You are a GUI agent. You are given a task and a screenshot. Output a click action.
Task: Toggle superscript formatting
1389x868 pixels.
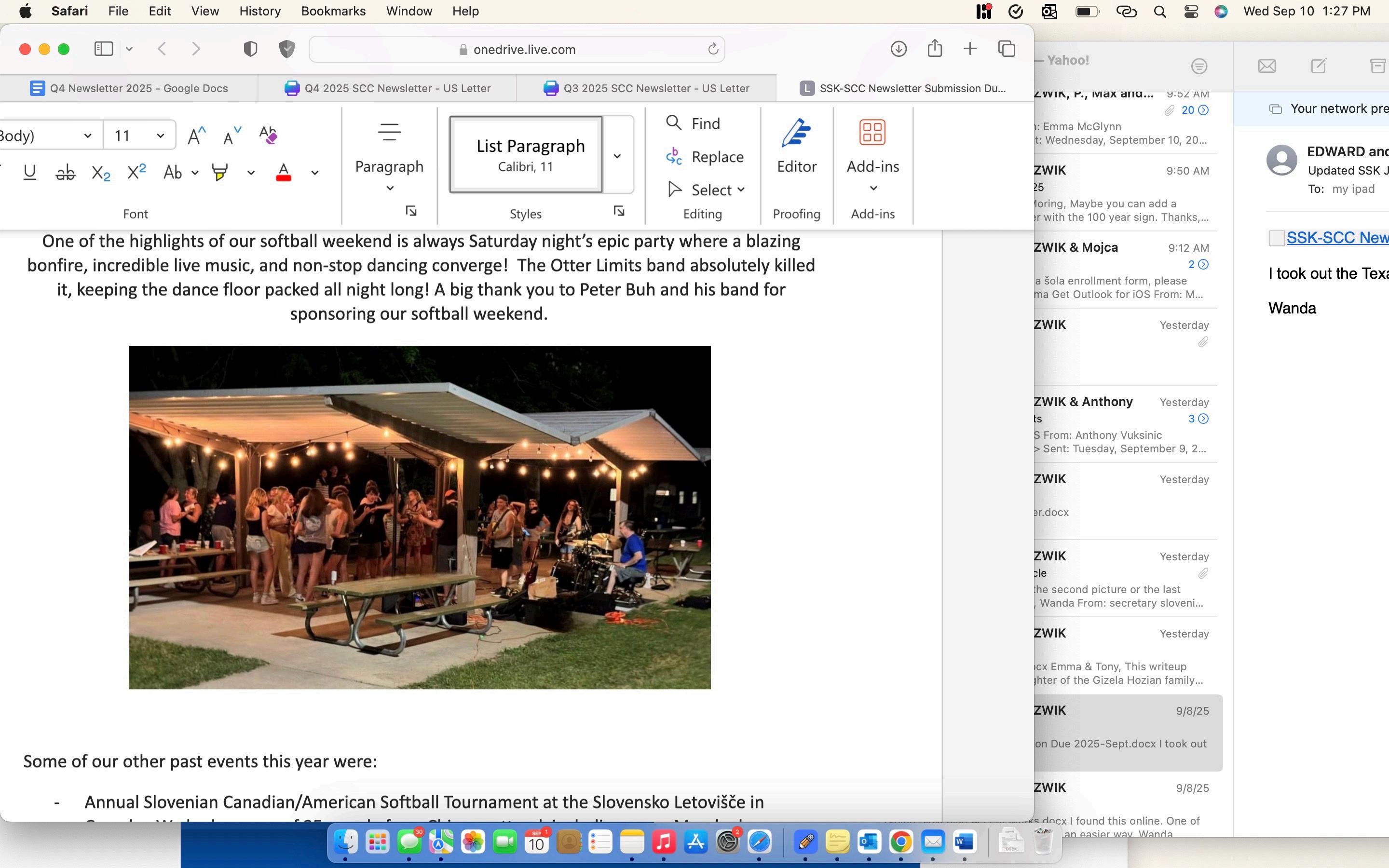coord(136,172)
